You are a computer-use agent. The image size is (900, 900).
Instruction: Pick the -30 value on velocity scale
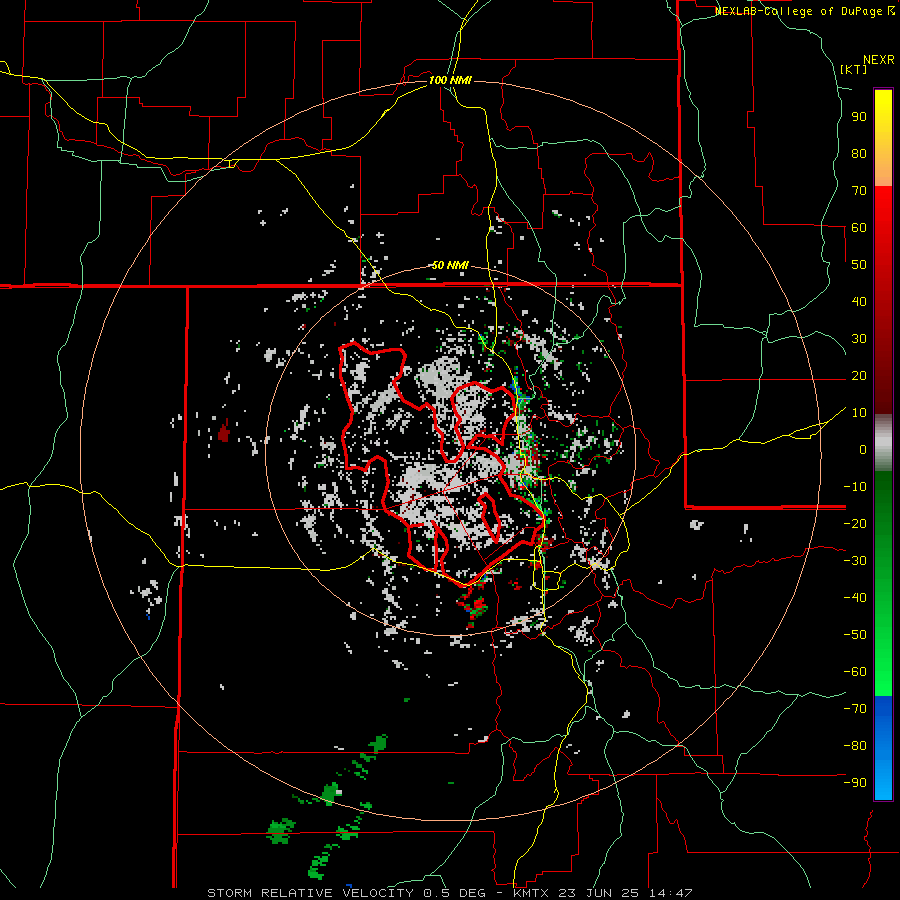(x=855, y=561)
